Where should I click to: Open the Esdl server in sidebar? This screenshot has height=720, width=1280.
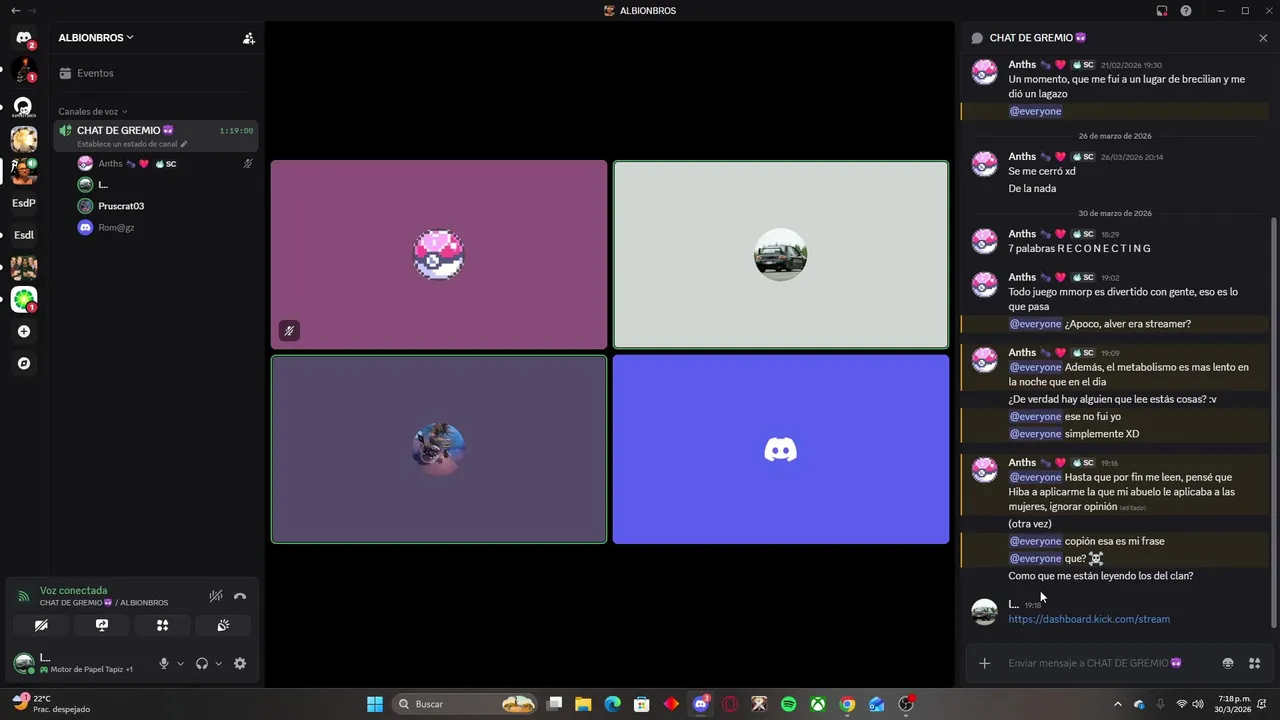coord(24,235)
